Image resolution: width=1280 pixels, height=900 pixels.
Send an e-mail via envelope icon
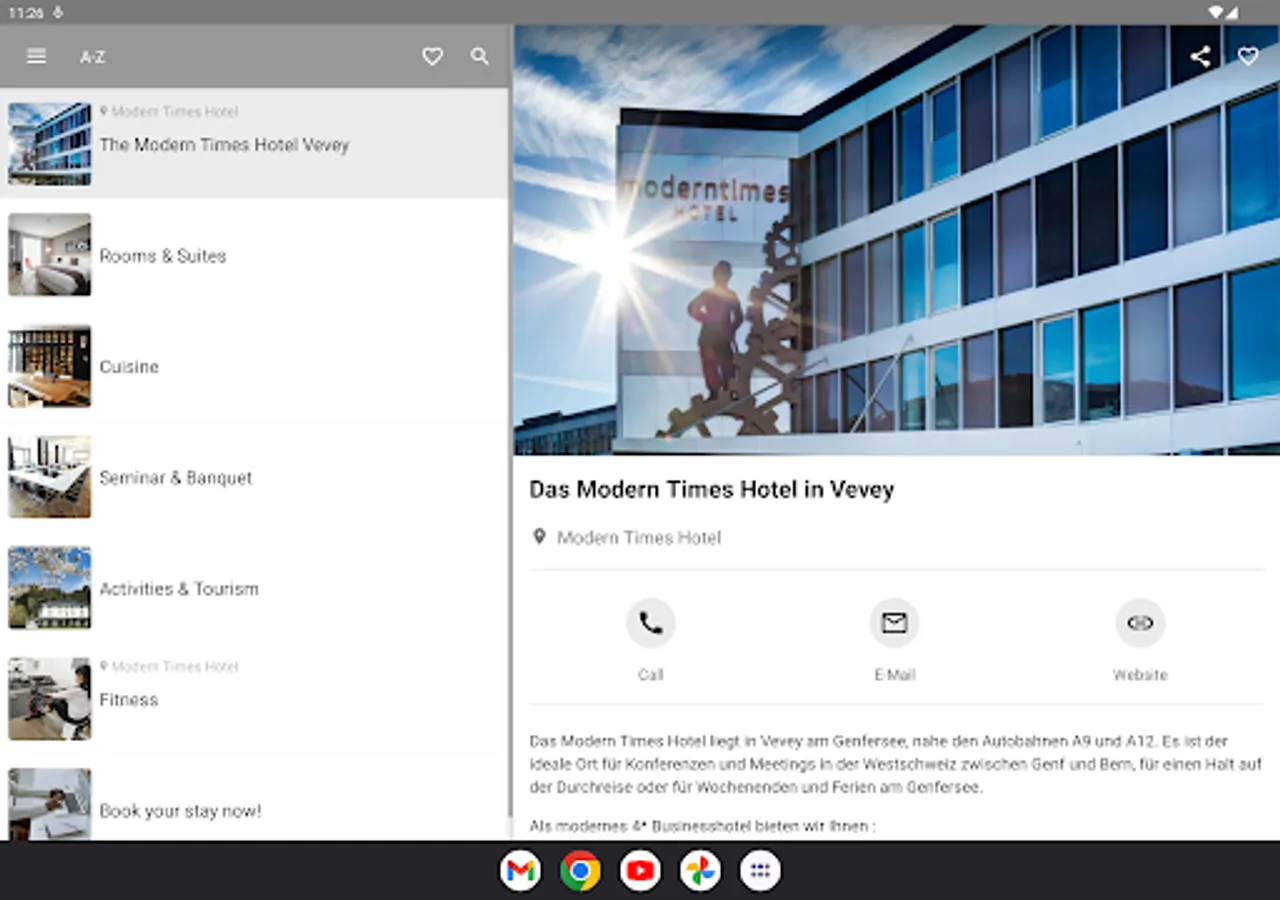coord(895,624)
